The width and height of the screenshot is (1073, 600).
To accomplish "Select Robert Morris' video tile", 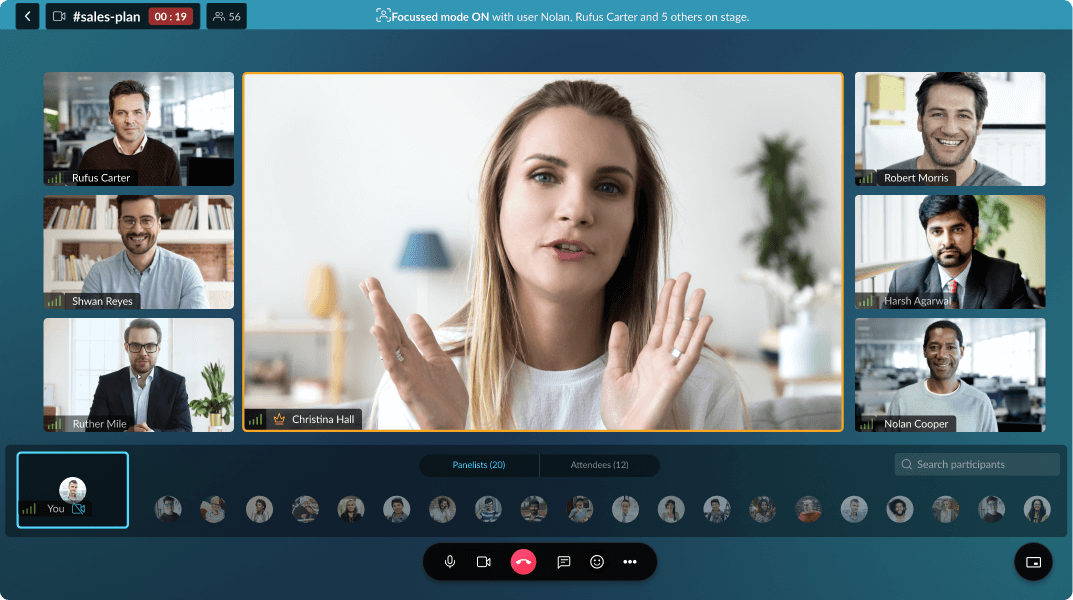I will click(950, 129).
